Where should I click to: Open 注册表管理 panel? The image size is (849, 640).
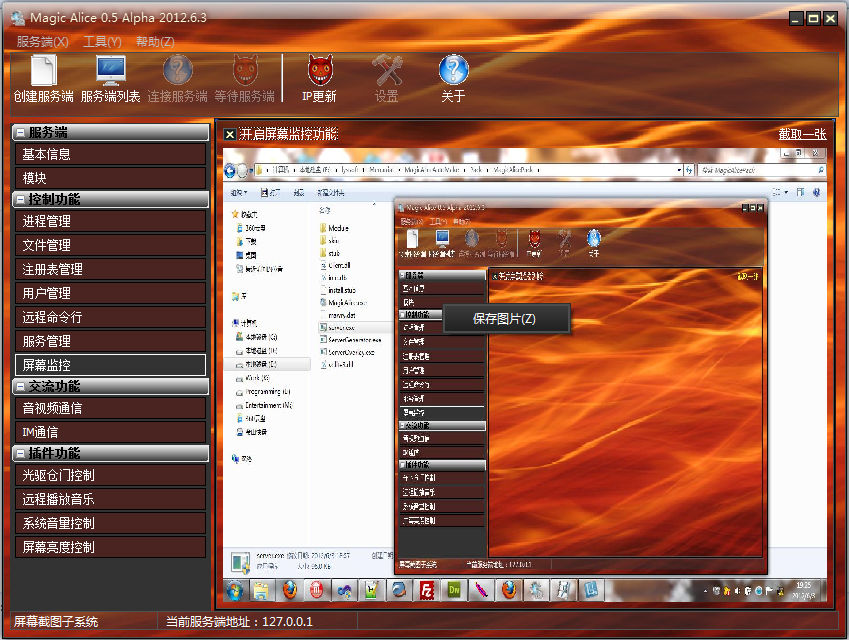pos(110,269)
